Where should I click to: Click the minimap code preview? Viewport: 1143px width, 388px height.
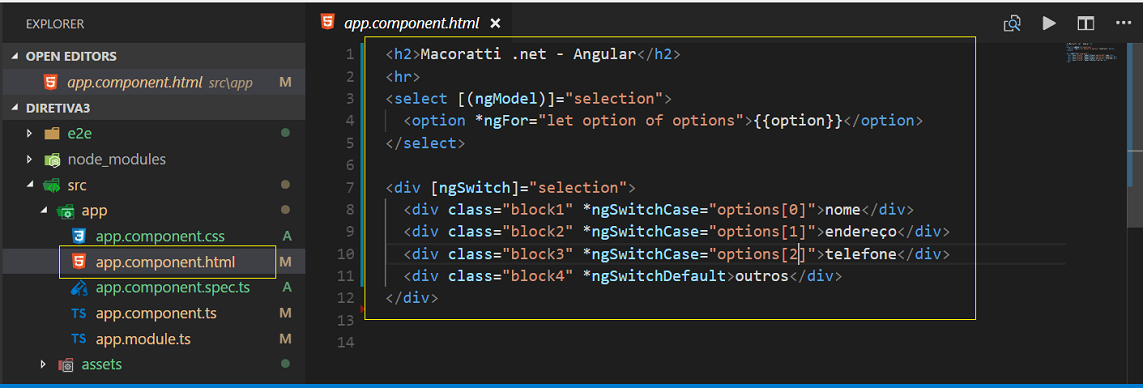point(1091,55)
